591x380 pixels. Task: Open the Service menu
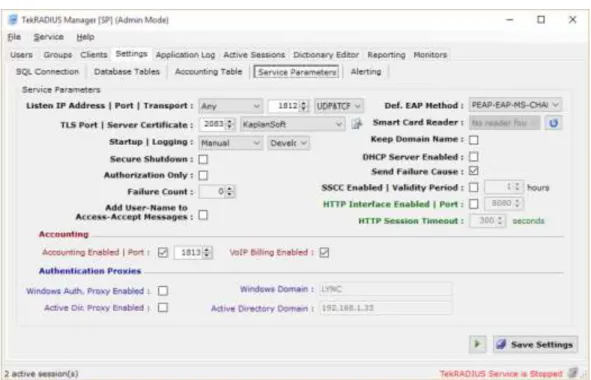click(x=49, y=37)
